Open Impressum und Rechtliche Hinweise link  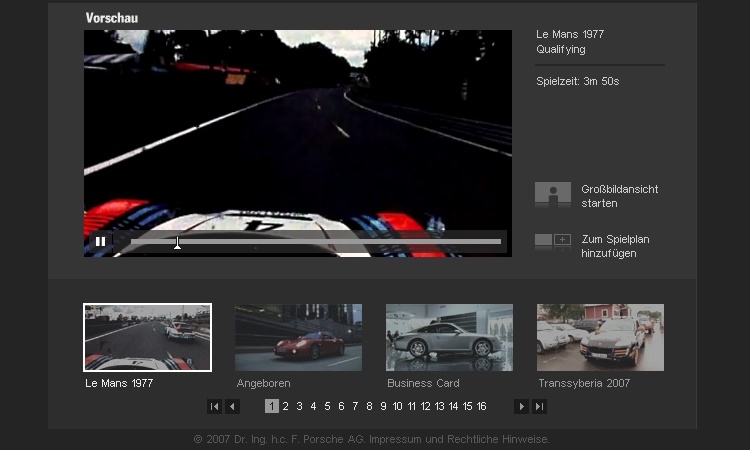(459, 439)
